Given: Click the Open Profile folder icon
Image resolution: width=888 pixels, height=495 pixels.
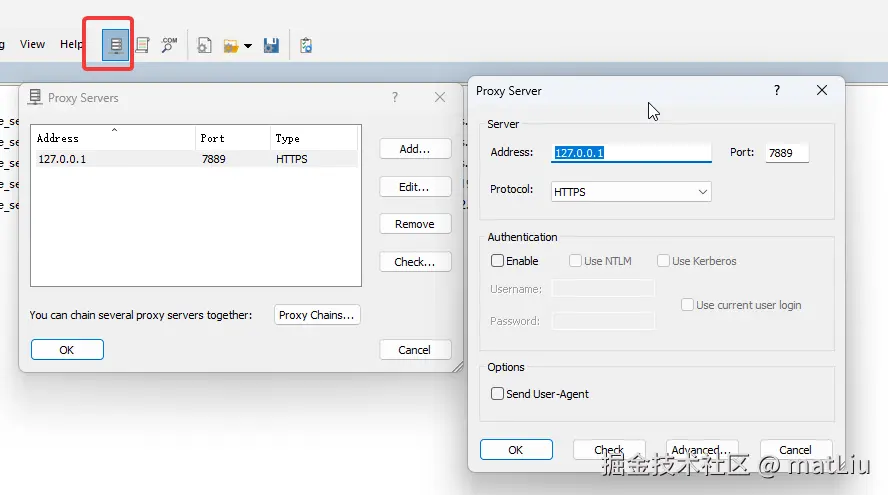Looking at the screenshot, I should point(230,46).
